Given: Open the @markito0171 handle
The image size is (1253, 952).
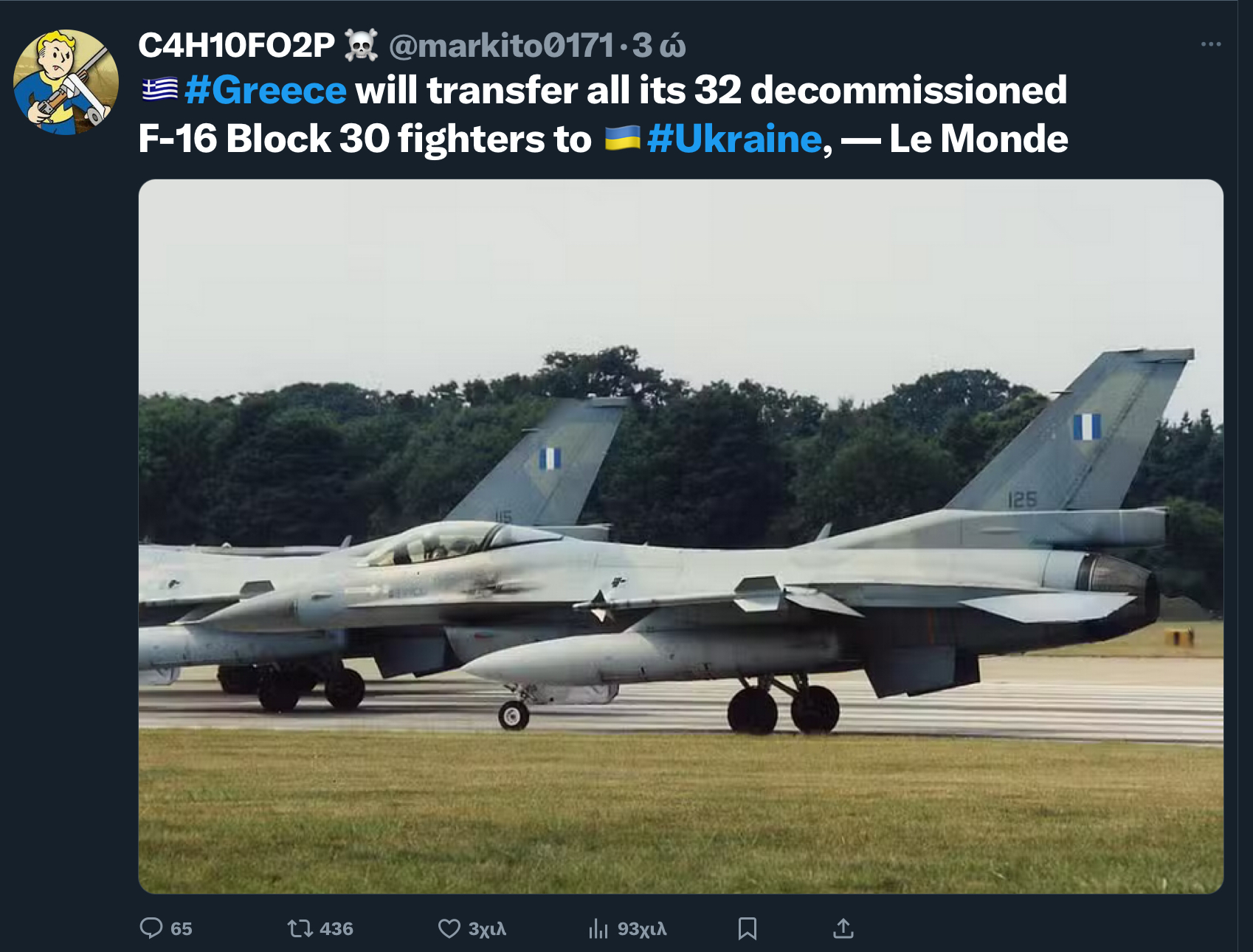Looking at the screenshot, I should [501, 45].
